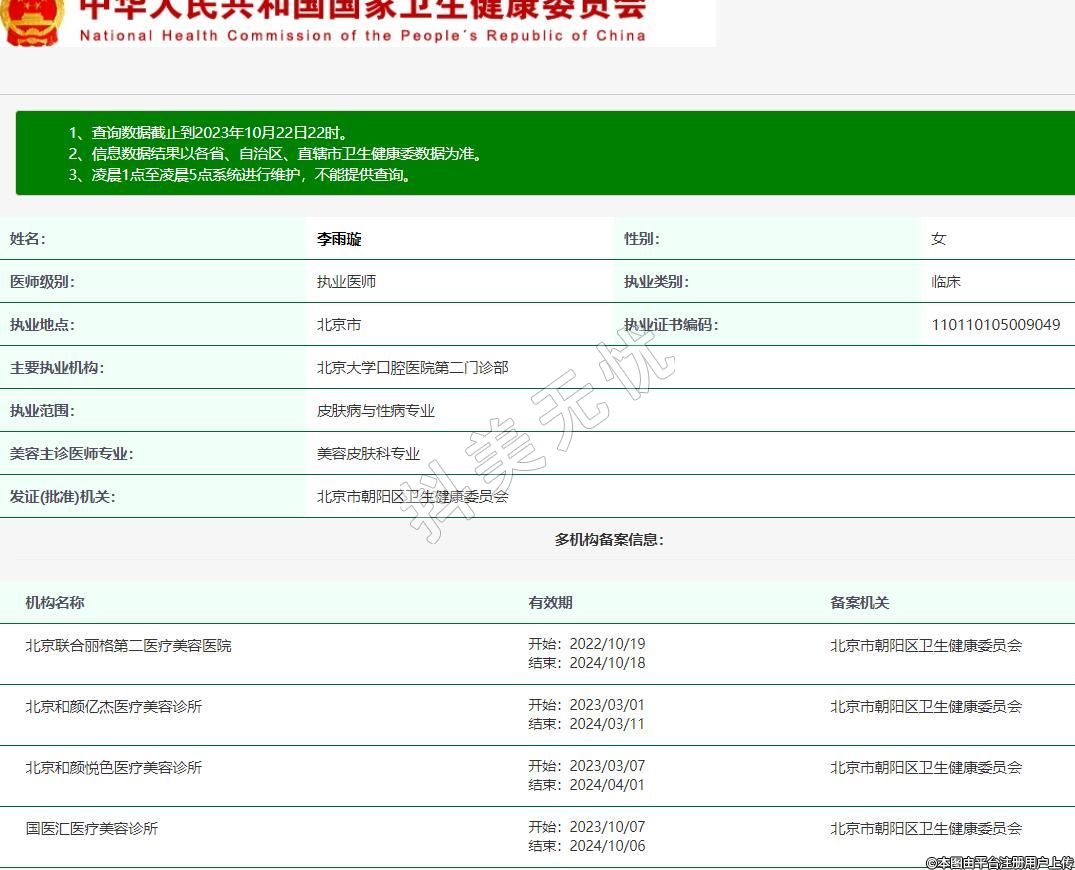Click the 美容皮肤科专业 specialty value
Viewport: 1075px width, 870px height.
pyautogui.click(x=368, y=454)
